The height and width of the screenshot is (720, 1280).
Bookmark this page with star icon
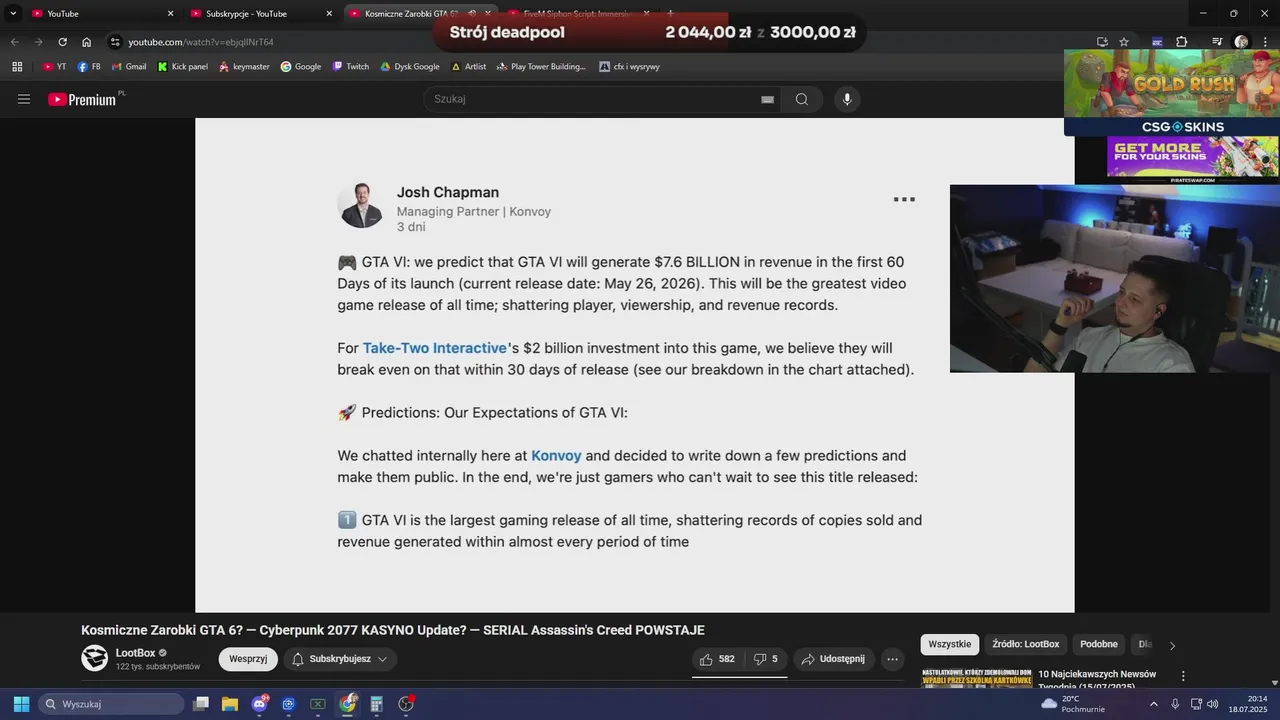1124,42
